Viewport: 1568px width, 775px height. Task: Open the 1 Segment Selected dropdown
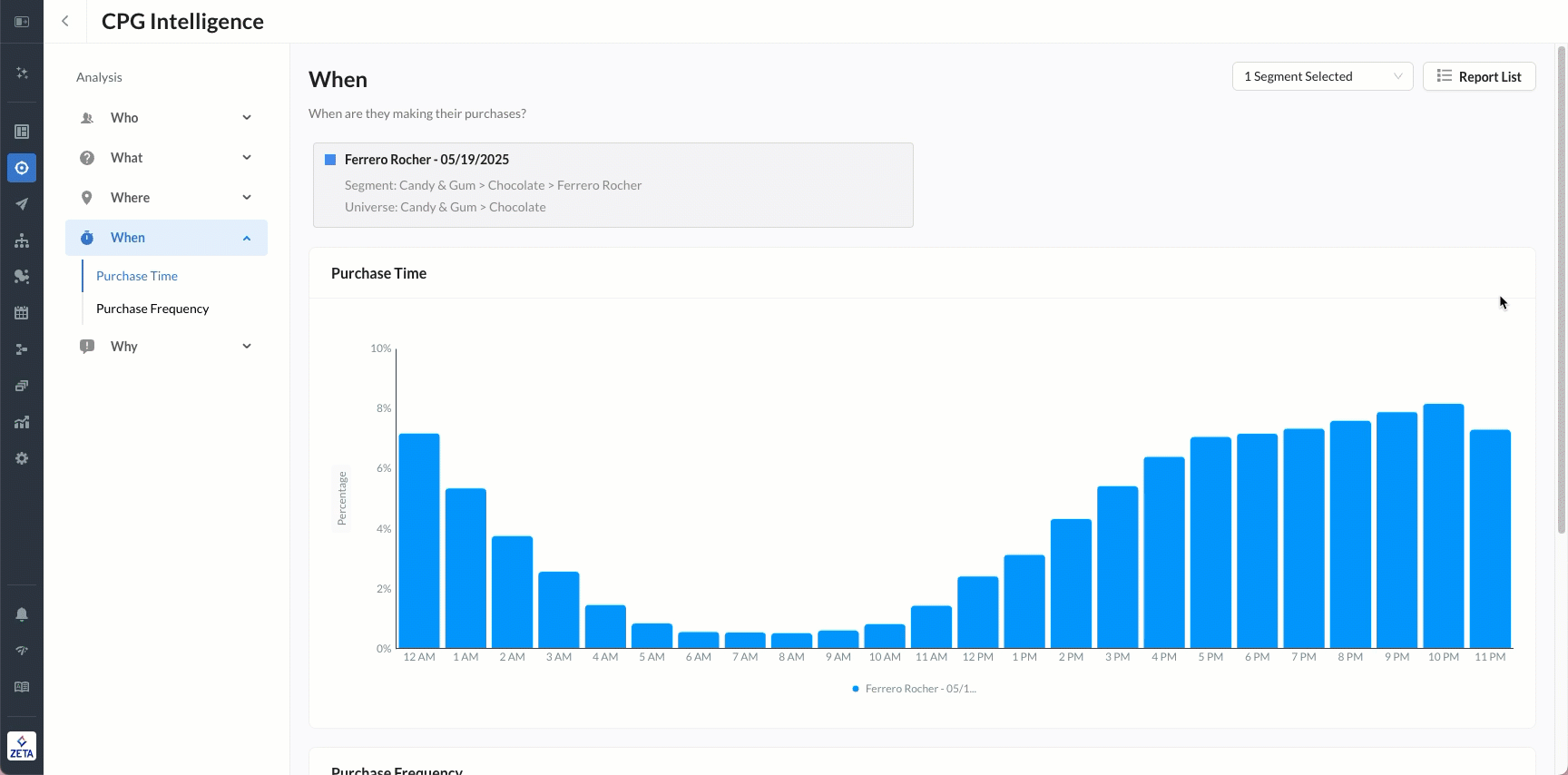coord(1321,76)
